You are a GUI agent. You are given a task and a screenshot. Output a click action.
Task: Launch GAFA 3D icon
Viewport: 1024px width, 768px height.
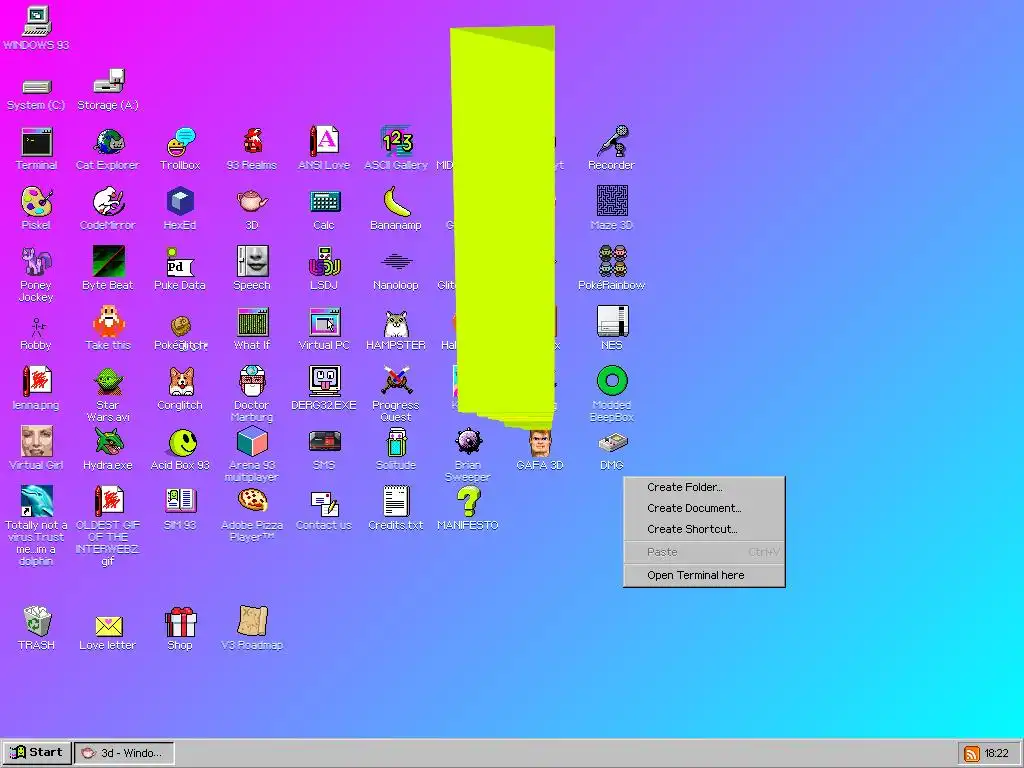tap(540, 442)
